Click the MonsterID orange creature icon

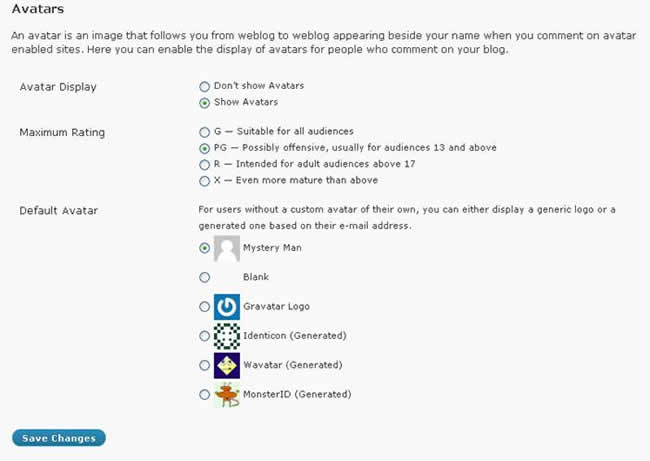point(227,395)
